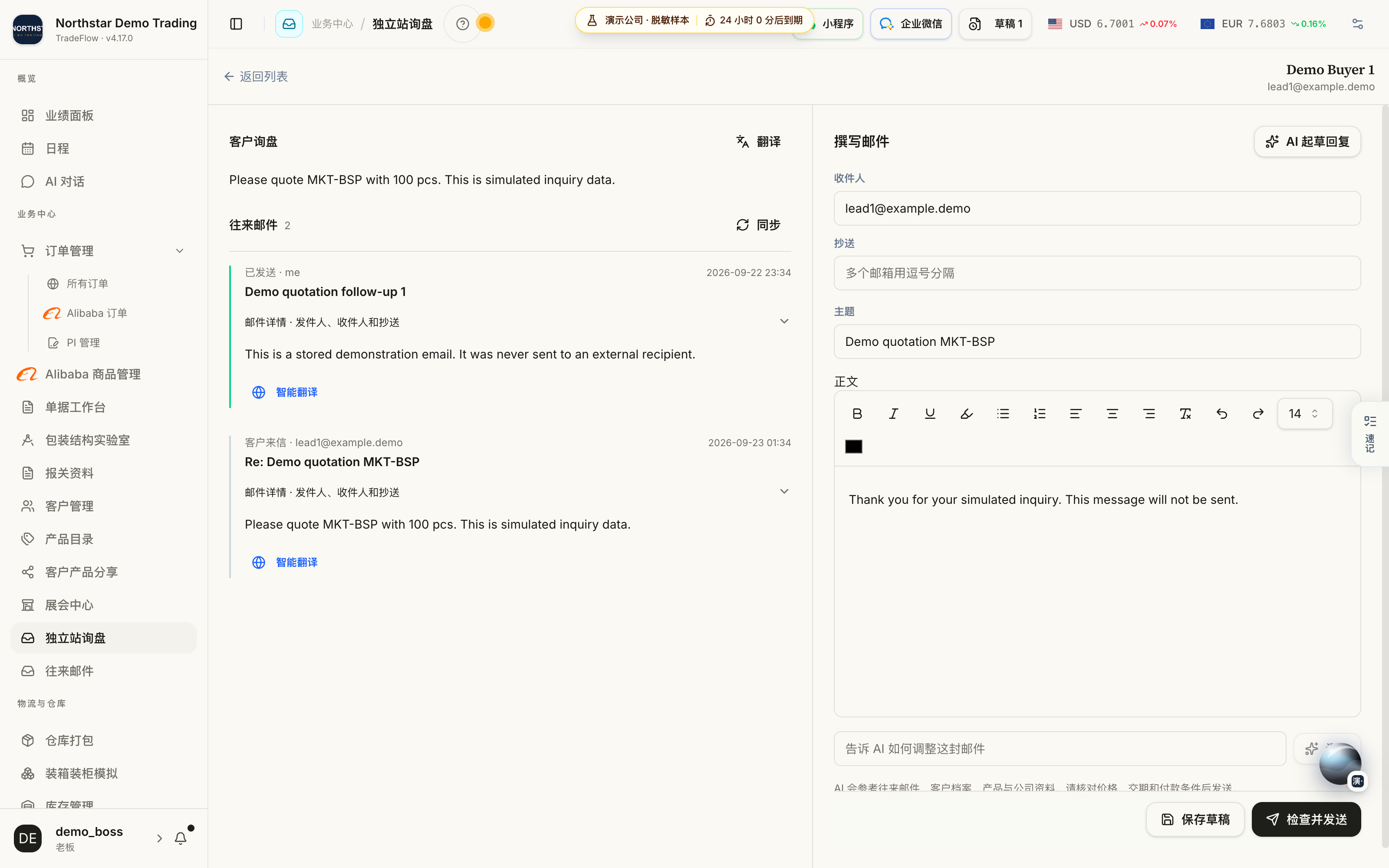This screenshot has height=868, width=1389.
Task: Apply Bold formatting in editor toolbar
Action: (x=857, y=414)
